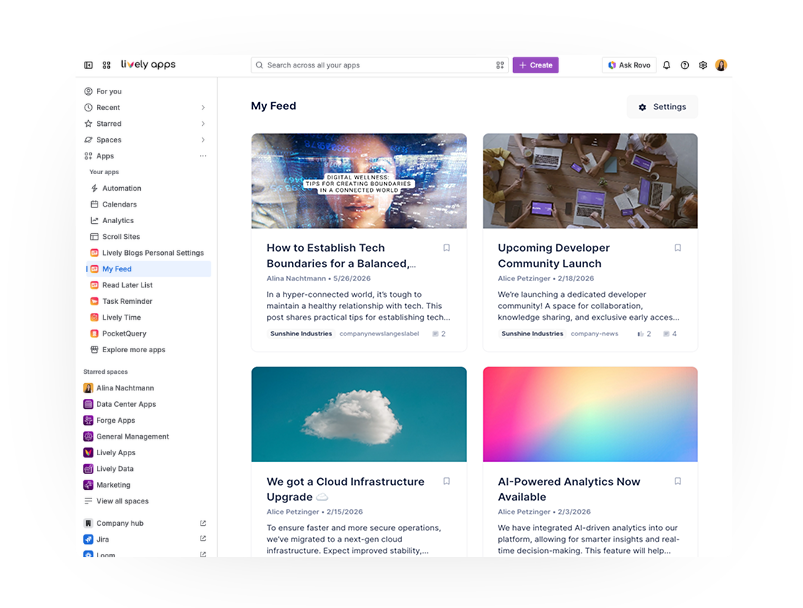Open the Analytics app
This screenshot has height=608, width=803.
[x=150, y=220]
